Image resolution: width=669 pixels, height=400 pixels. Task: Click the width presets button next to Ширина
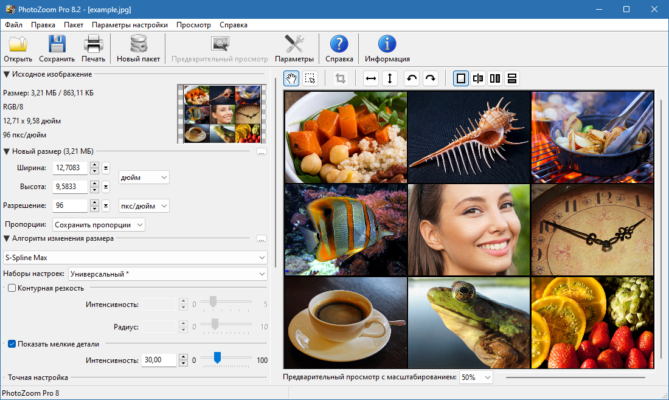tap(105, 168)
